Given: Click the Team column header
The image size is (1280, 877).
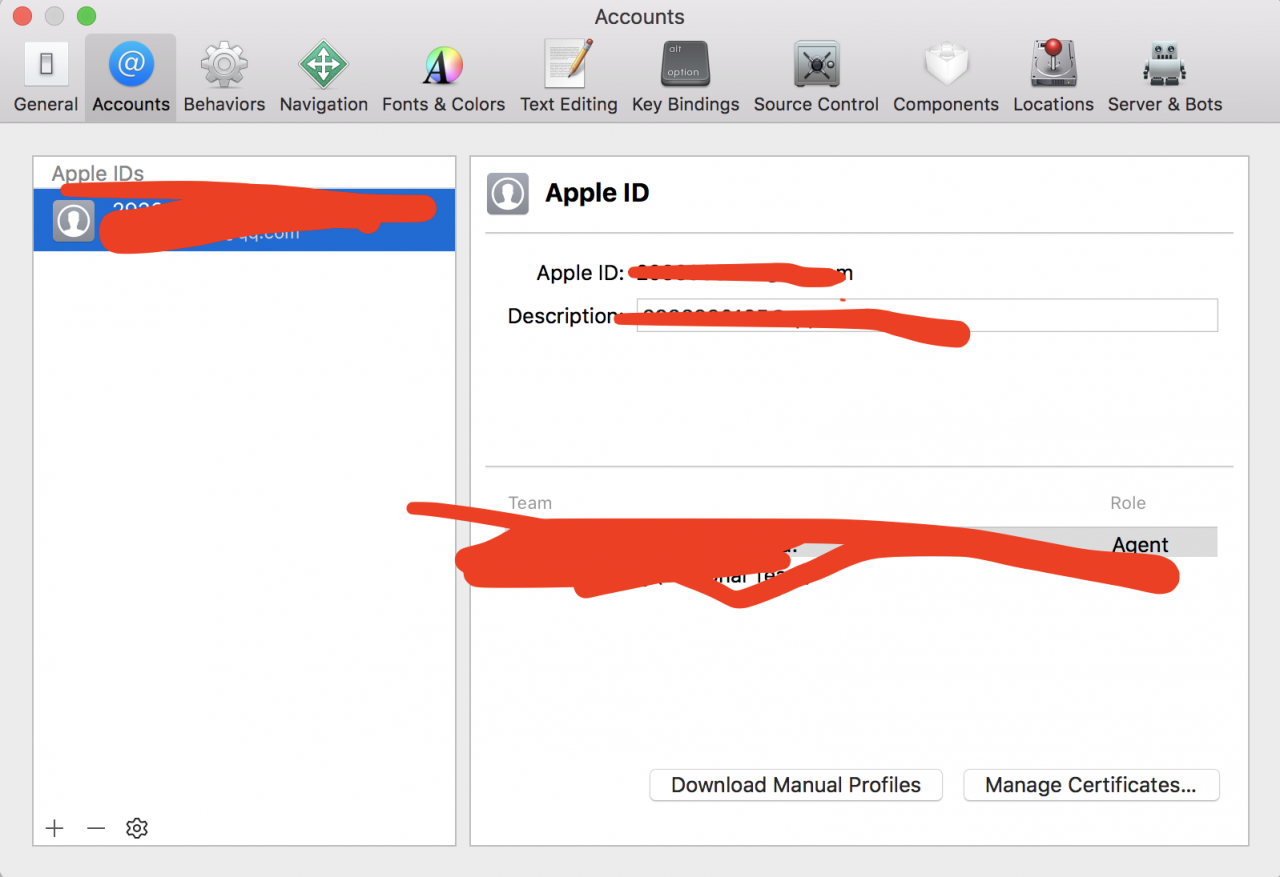Looking at the screenshot, I should click(530, 503).
